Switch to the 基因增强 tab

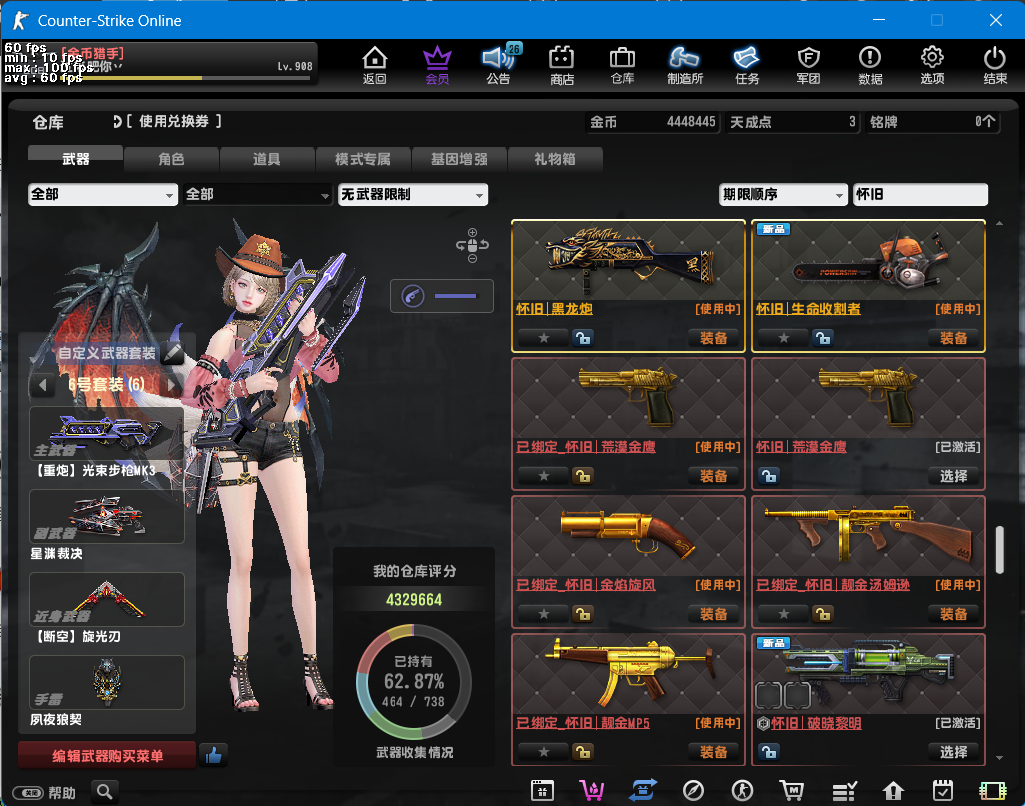pos(459,159)
